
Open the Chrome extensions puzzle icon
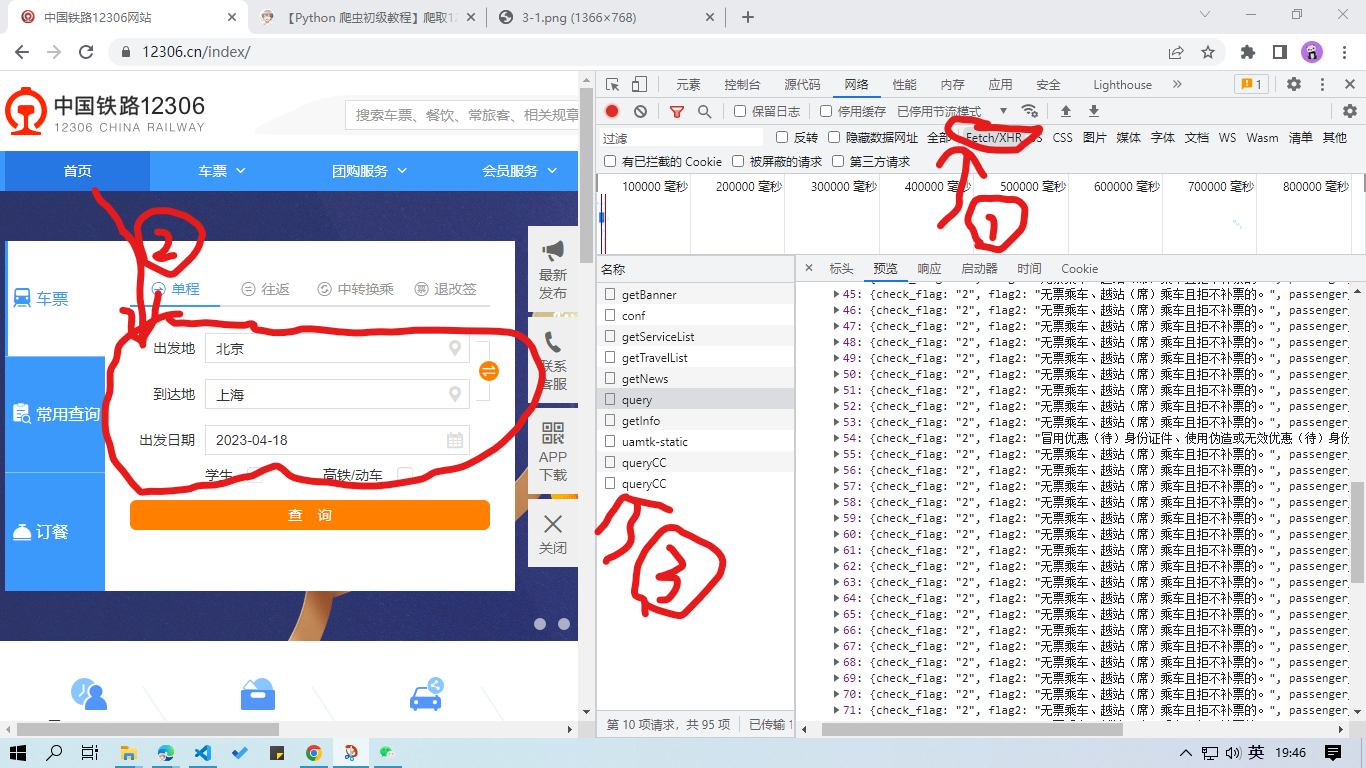click(1248, 52)
